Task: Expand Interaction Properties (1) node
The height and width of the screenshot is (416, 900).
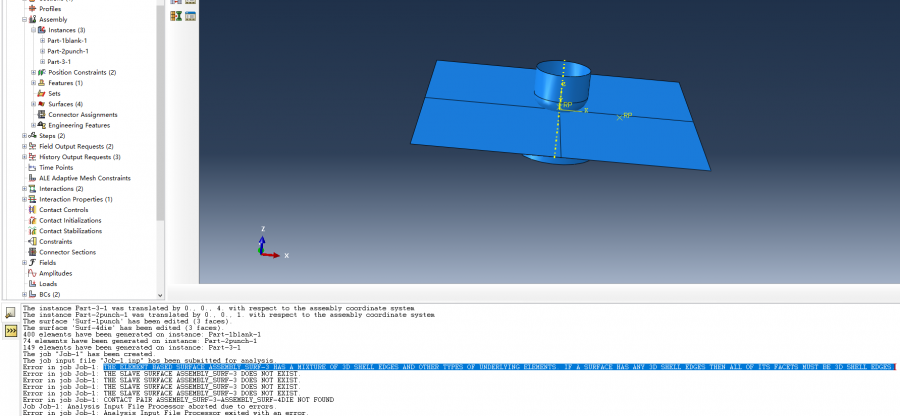Action: point(25,199)
